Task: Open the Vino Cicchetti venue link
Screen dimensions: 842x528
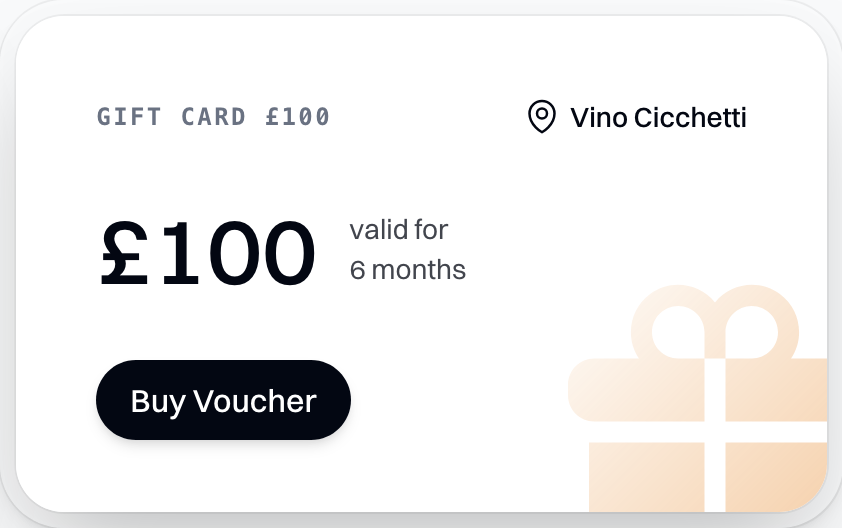Action: [x=657, y=118]
